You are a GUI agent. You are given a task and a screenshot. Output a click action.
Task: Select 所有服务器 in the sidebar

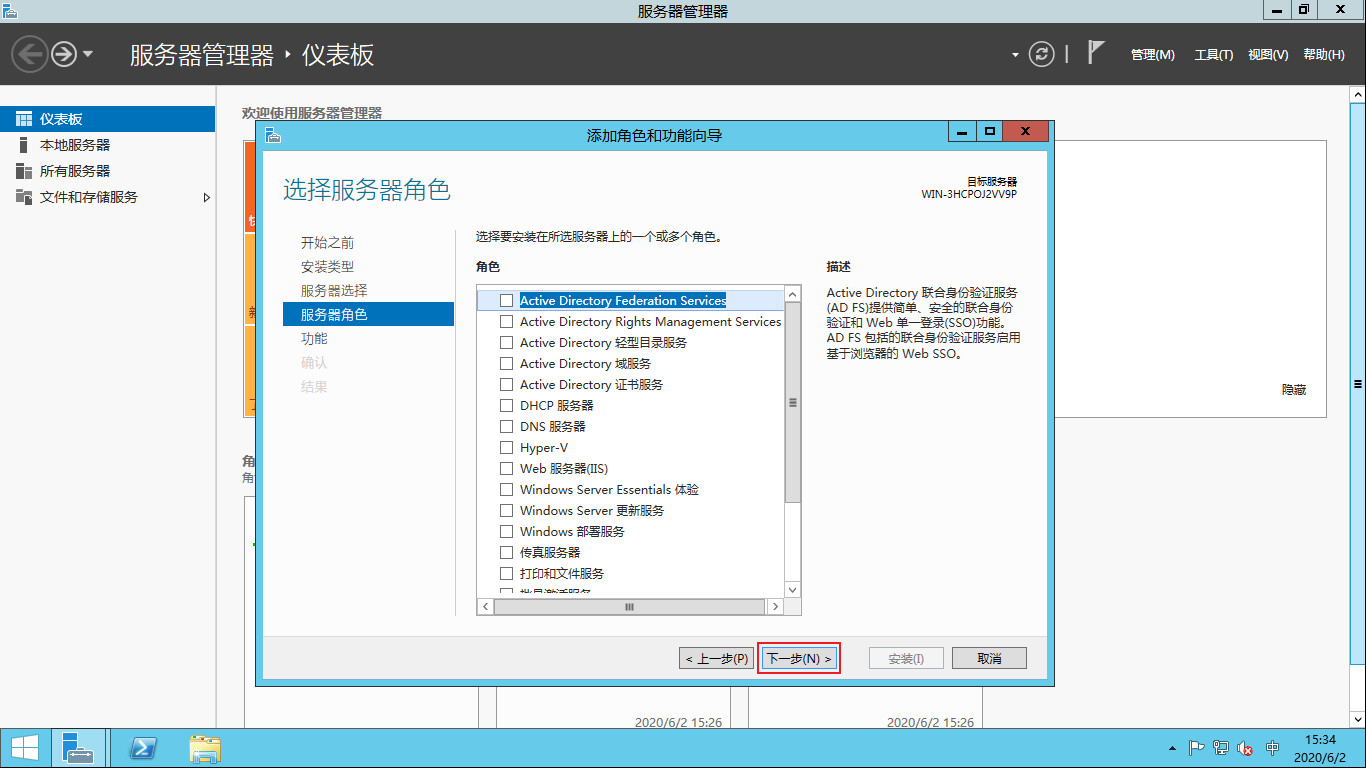click(x=62, y=170)
